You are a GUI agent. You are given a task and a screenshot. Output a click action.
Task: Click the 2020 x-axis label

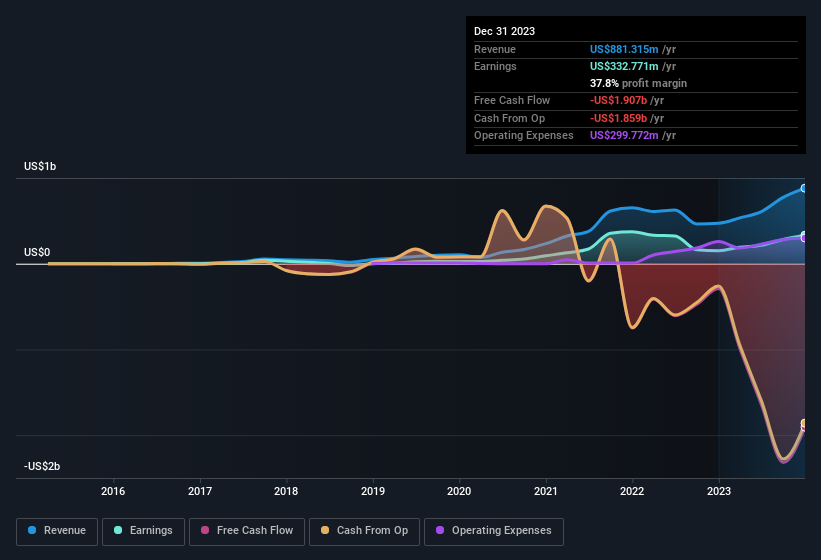pos(459,491)
